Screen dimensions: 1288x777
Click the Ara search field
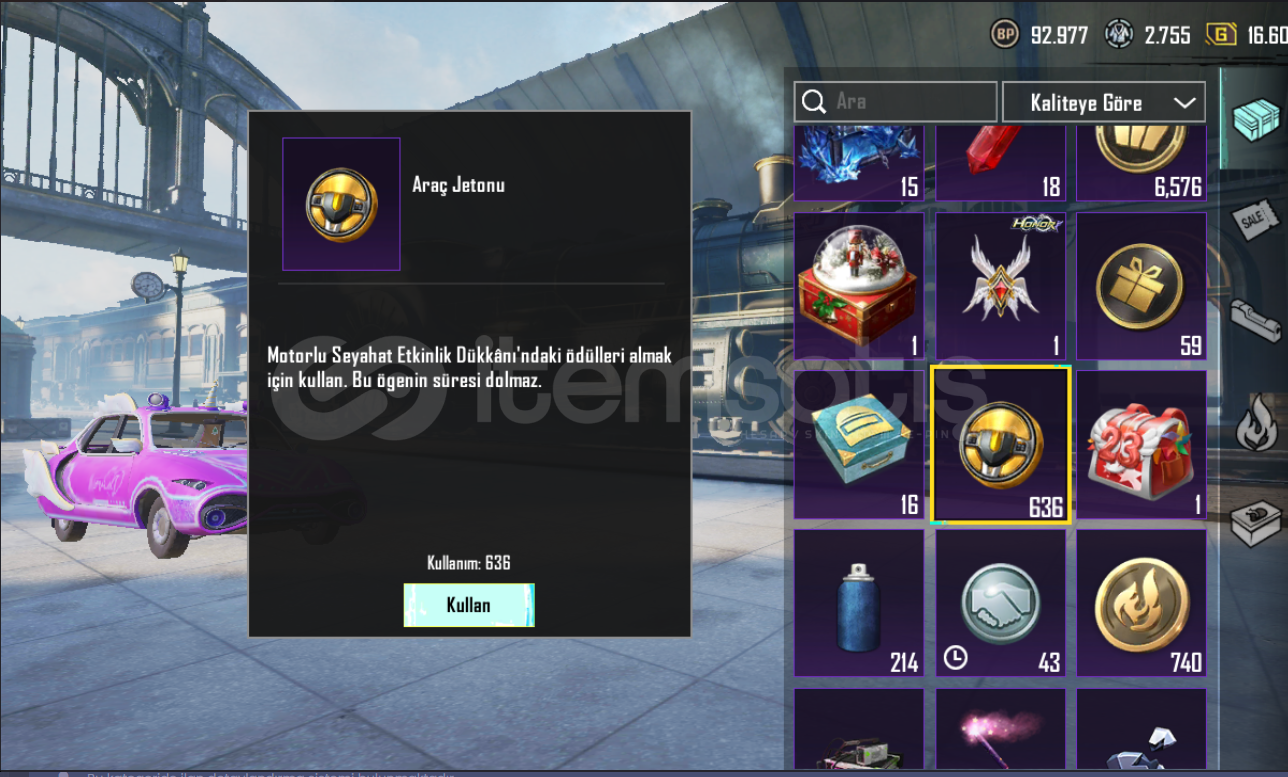895,102
